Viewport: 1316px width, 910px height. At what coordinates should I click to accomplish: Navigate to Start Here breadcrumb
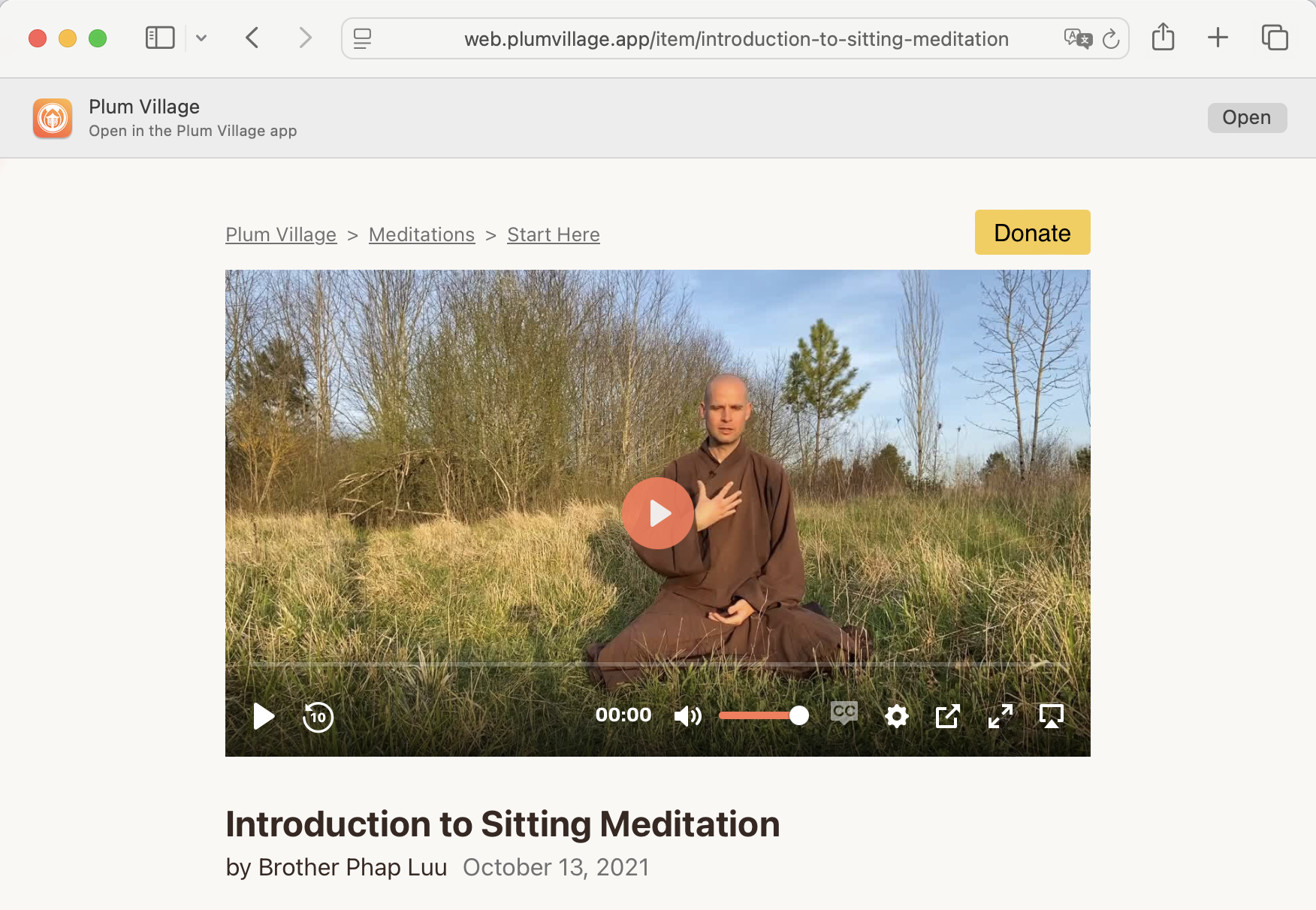[x=554, y=234]
